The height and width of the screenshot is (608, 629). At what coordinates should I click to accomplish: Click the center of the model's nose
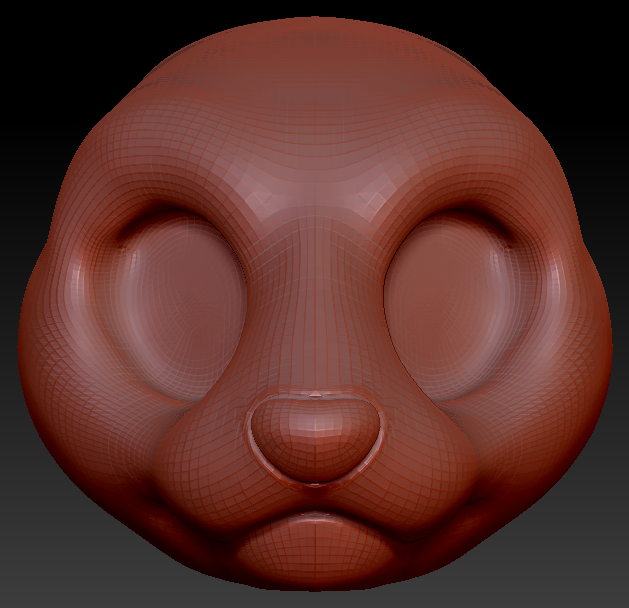click(x=315, y=437)
